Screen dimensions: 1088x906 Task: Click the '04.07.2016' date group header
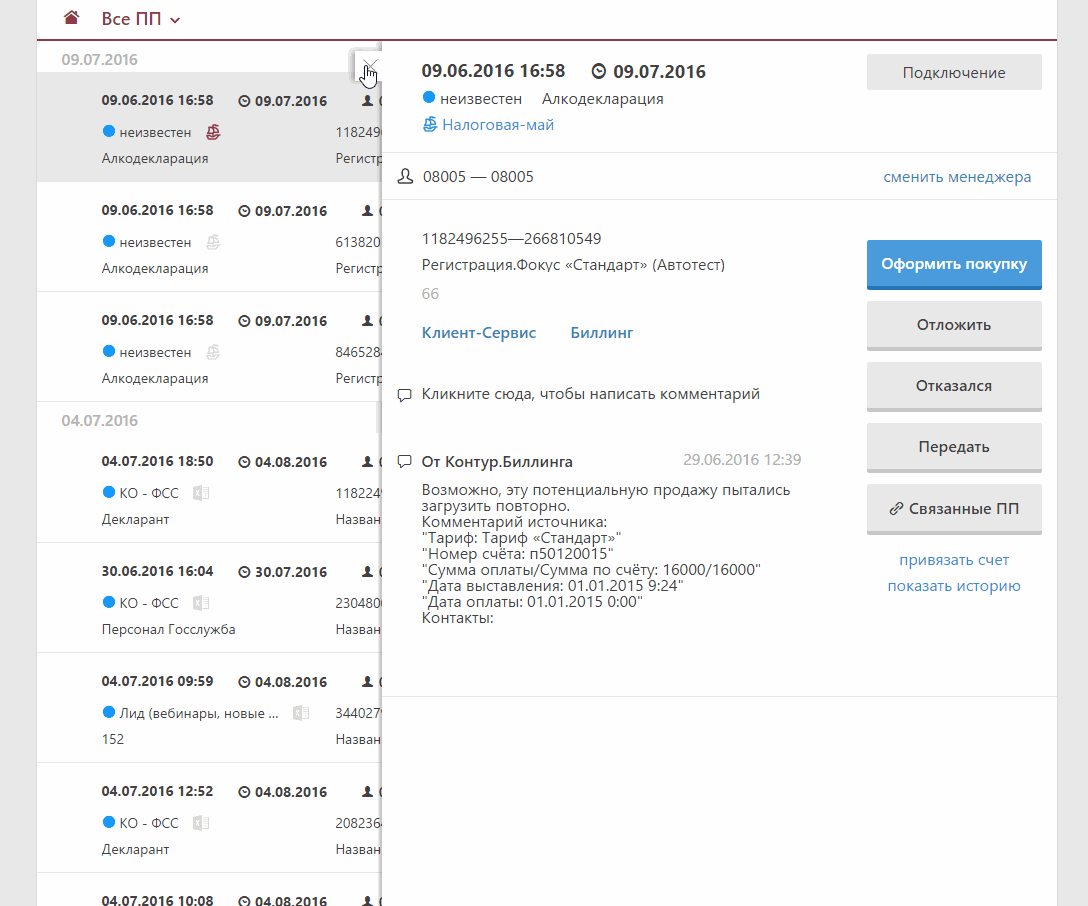(99, 420)
